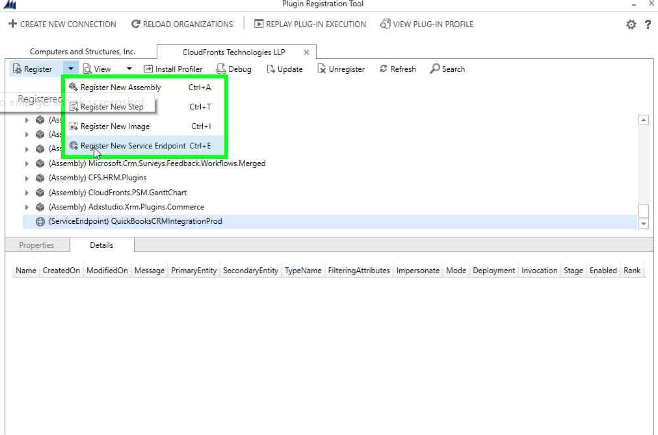658x435 pixels.
Task: Select Adxstudio.Xrm.Plugins.Commerce assembly row
Action: click(x=329, y=207)
